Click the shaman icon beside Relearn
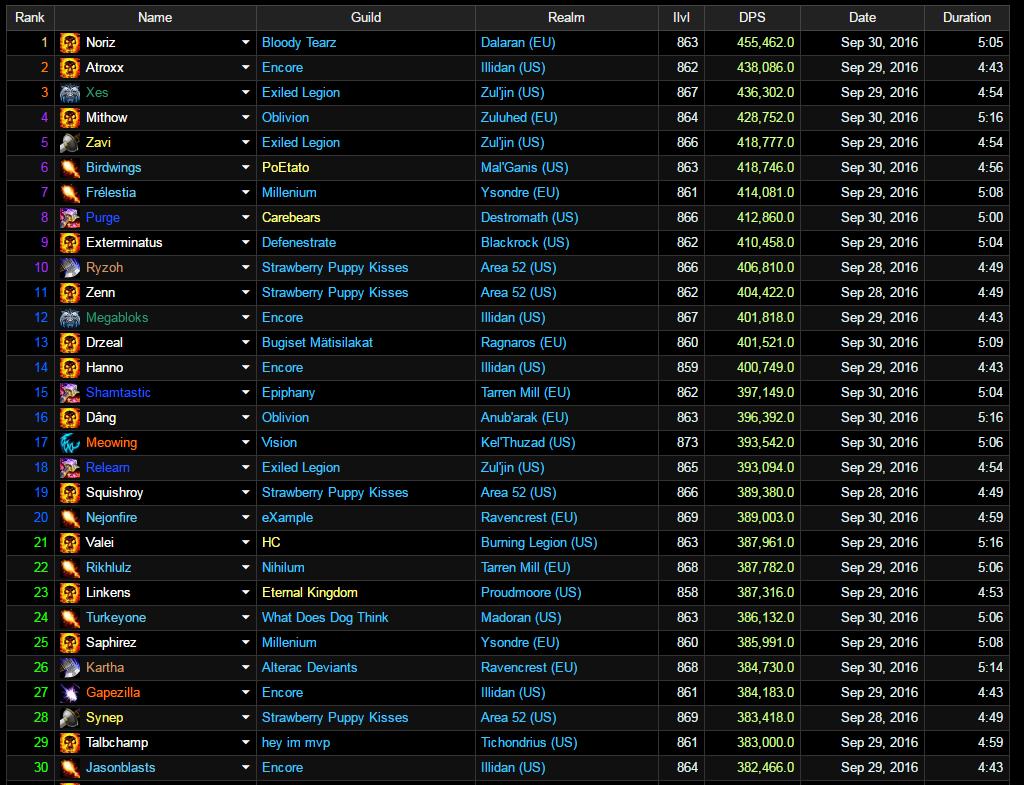The image size is (1024, 785). pyautogui.click(x=70, y=468)
